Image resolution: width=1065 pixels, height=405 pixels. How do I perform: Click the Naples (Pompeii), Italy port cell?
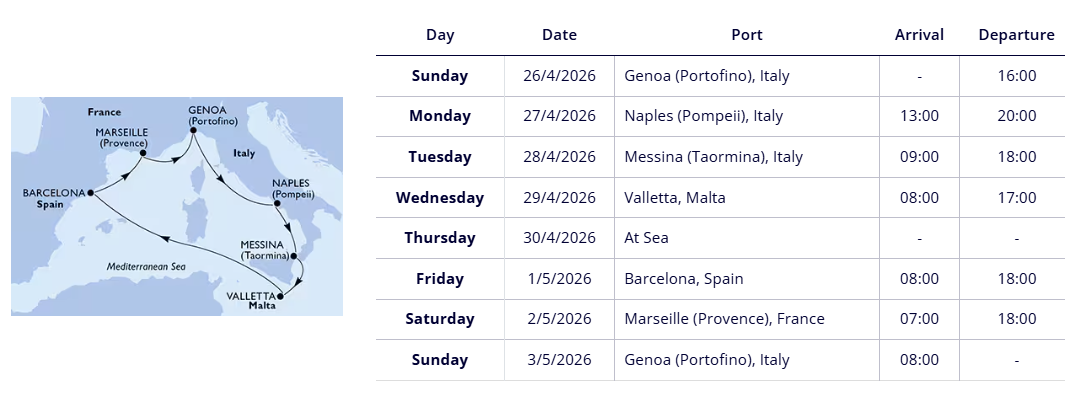pyautogui.click(x=703, y=116)
